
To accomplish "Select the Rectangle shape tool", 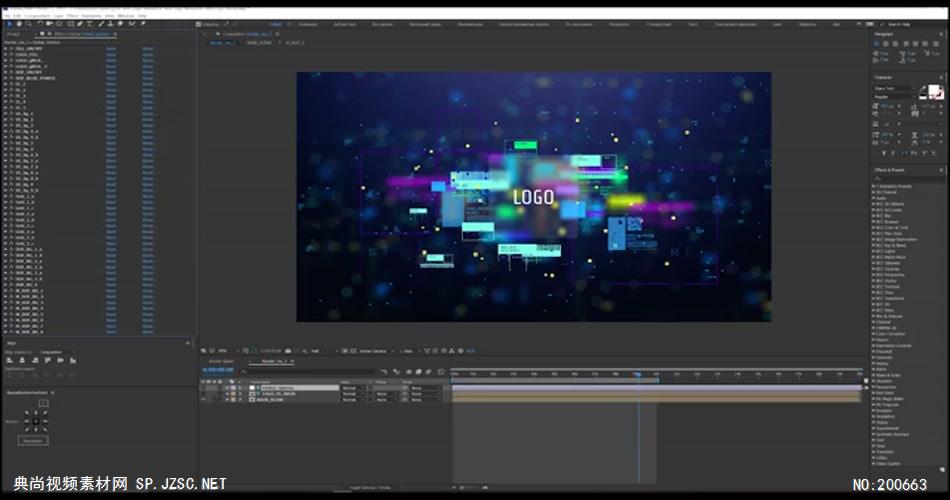I will click(70, 24).
